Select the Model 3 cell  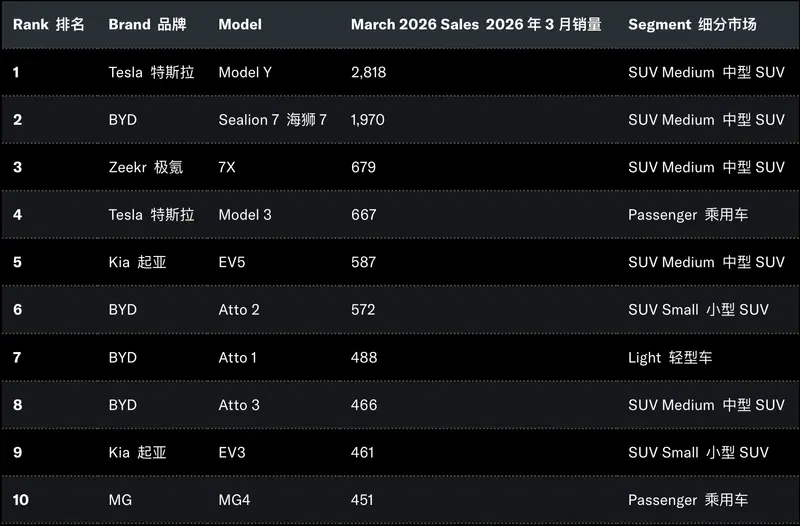245,215
